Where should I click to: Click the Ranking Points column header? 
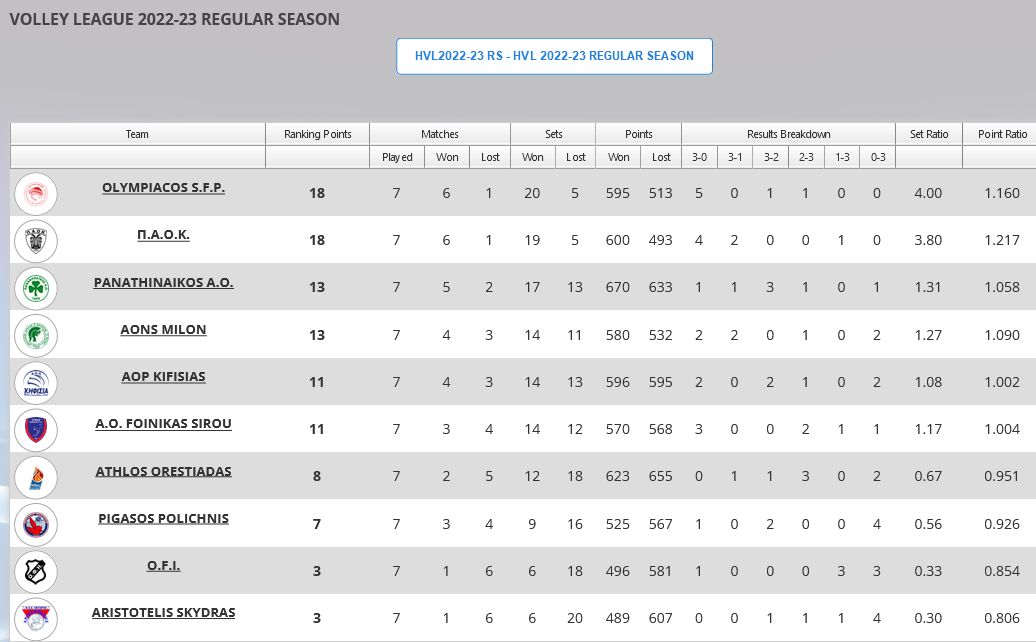pyautogui.click(x=317, y=134)
